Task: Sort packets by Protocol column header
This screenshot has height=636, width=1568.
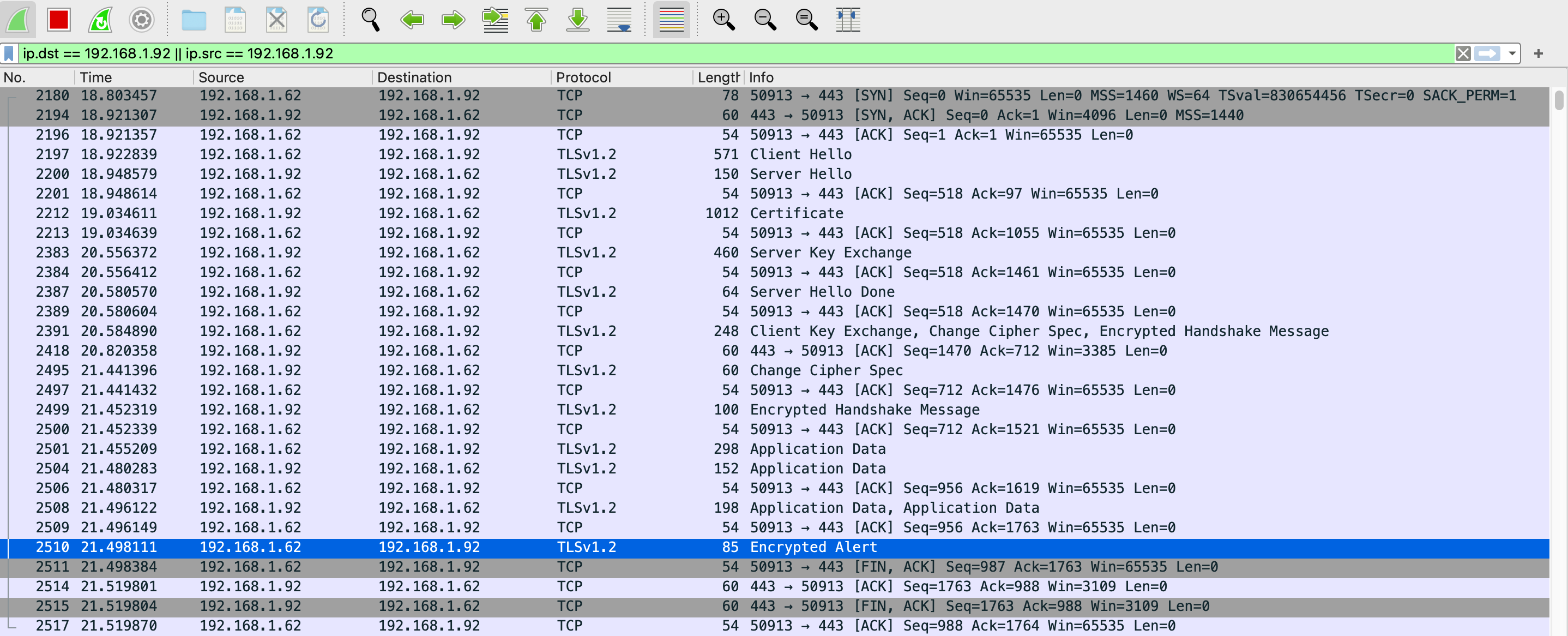Action: pos(583,77)
